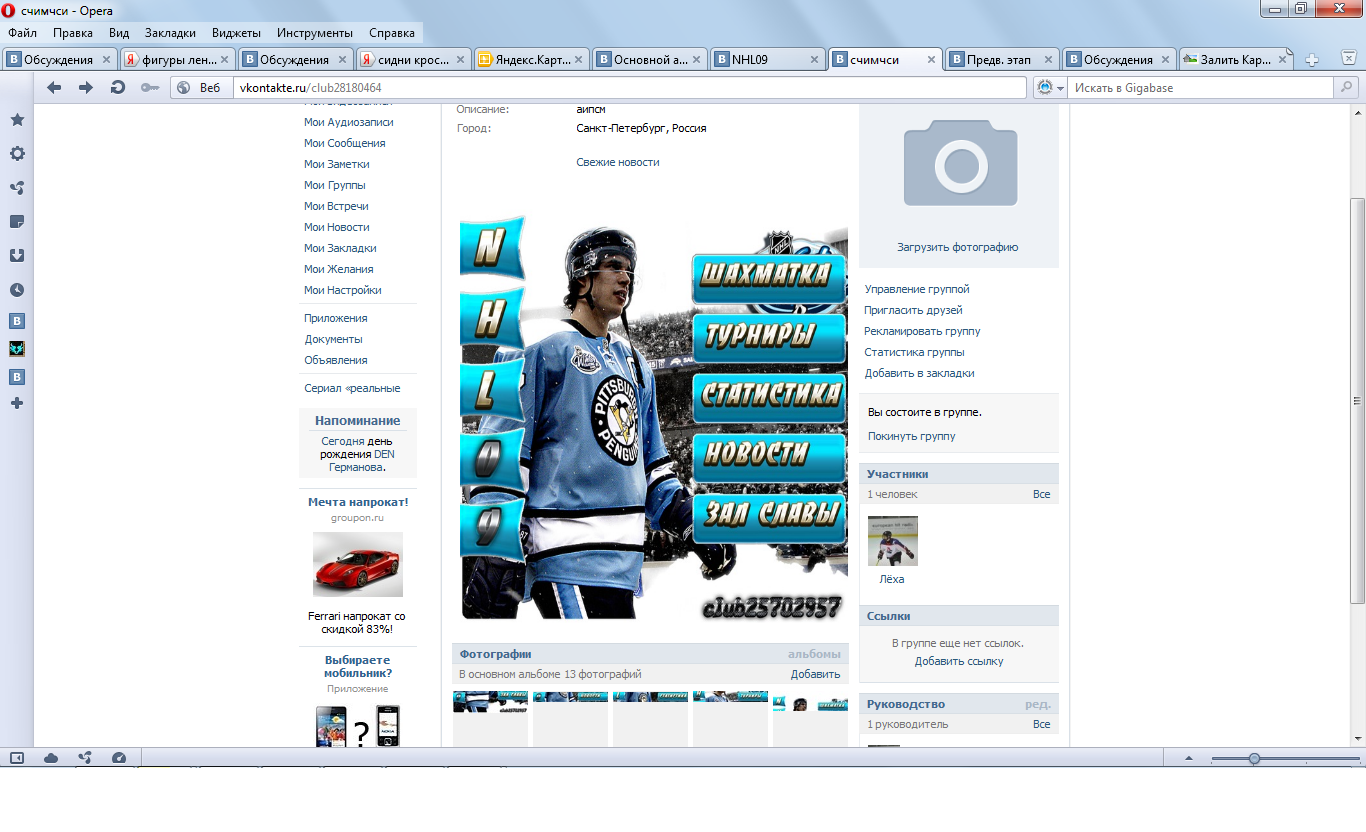This screenshot has height=832, width=1366.
Task: Toggle the side panel from the status bar
Action: [17, 758]
